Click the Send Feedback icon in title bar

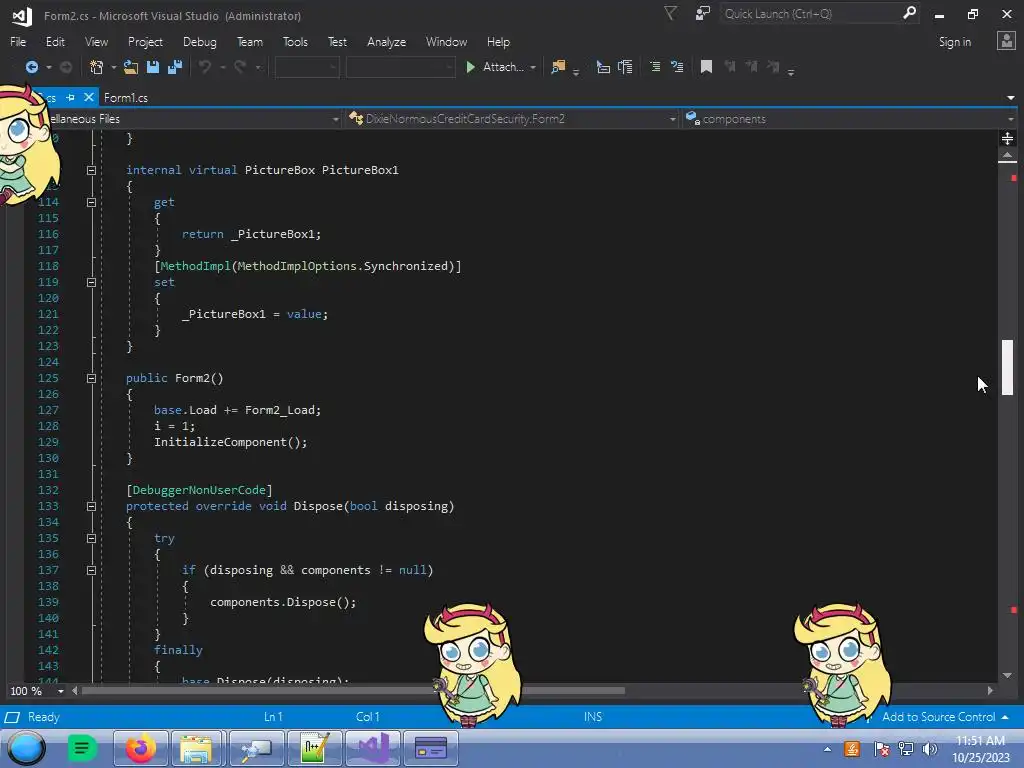click(703, 14)
